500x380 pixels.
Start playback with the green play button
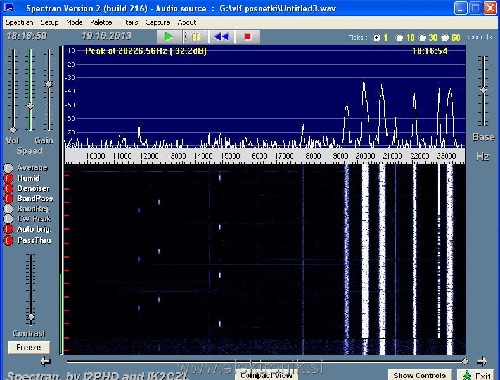(169, 36)
